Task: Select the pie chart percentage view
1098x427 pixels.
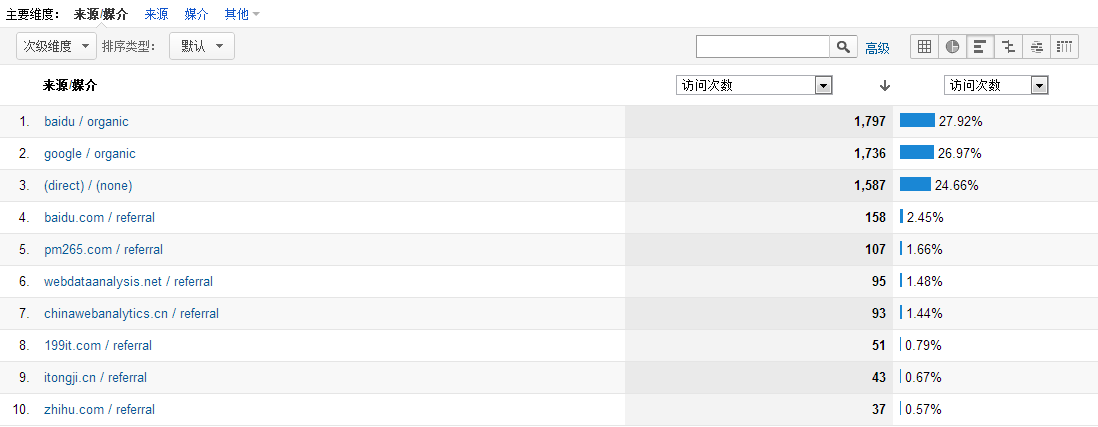Action: [952, 47]
